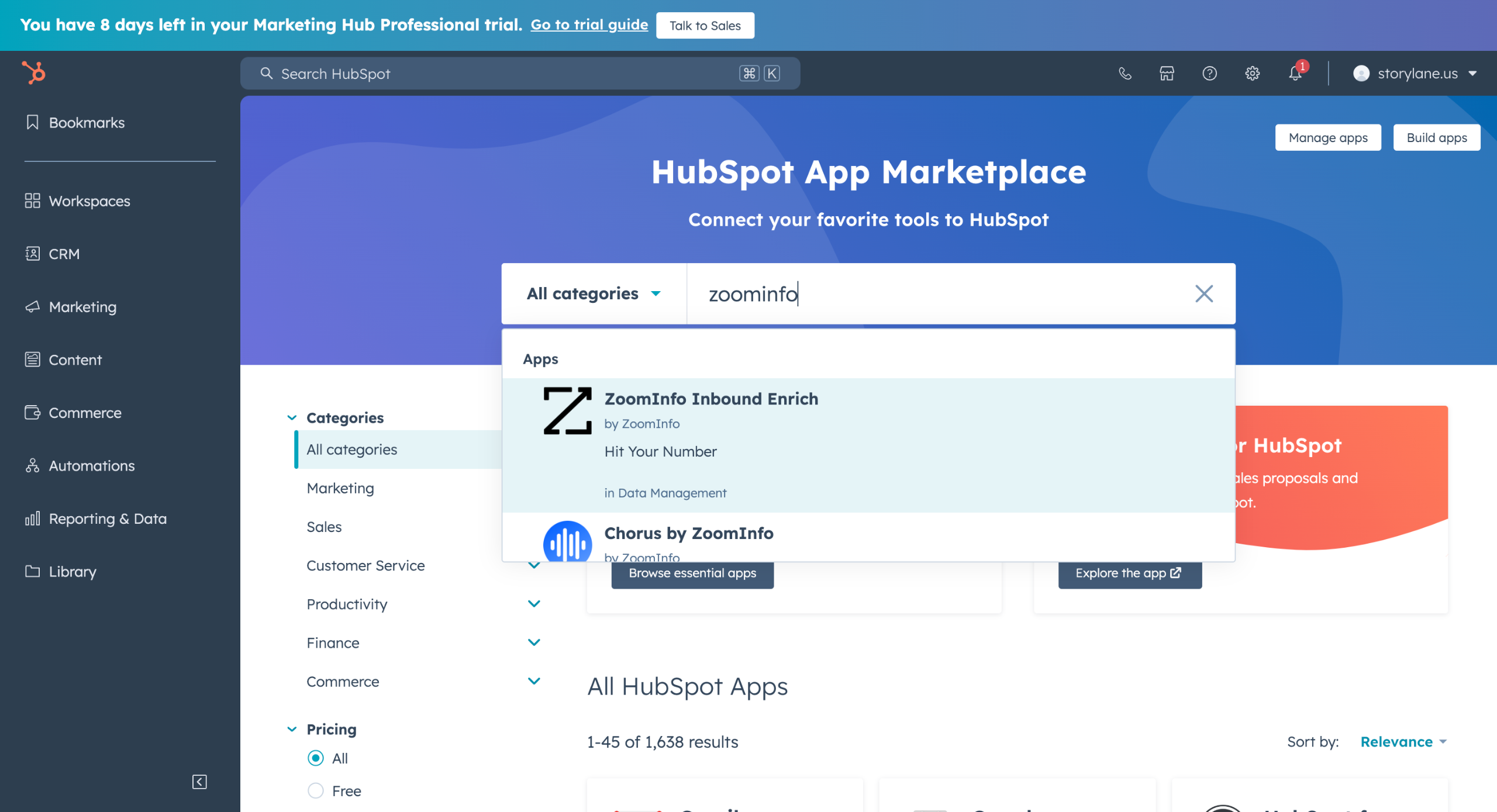Select the Free pricing radio button
Image resolution: width=1497 pixels, height=812 pixels.
[x=316, y=790]
